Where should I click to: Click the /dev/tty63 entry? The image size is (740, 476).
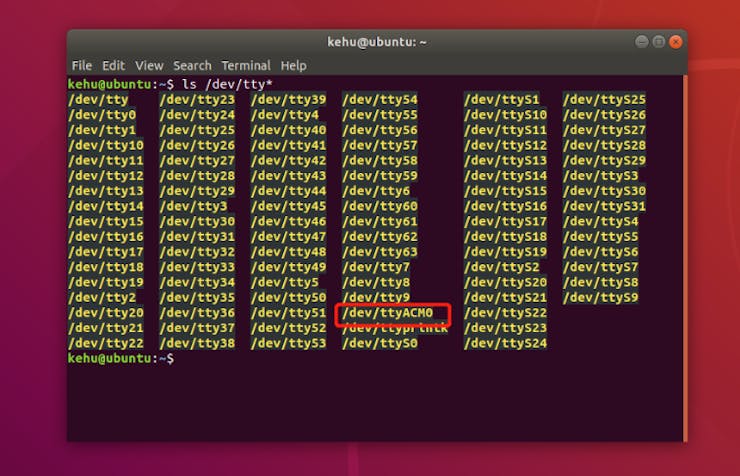380,252
